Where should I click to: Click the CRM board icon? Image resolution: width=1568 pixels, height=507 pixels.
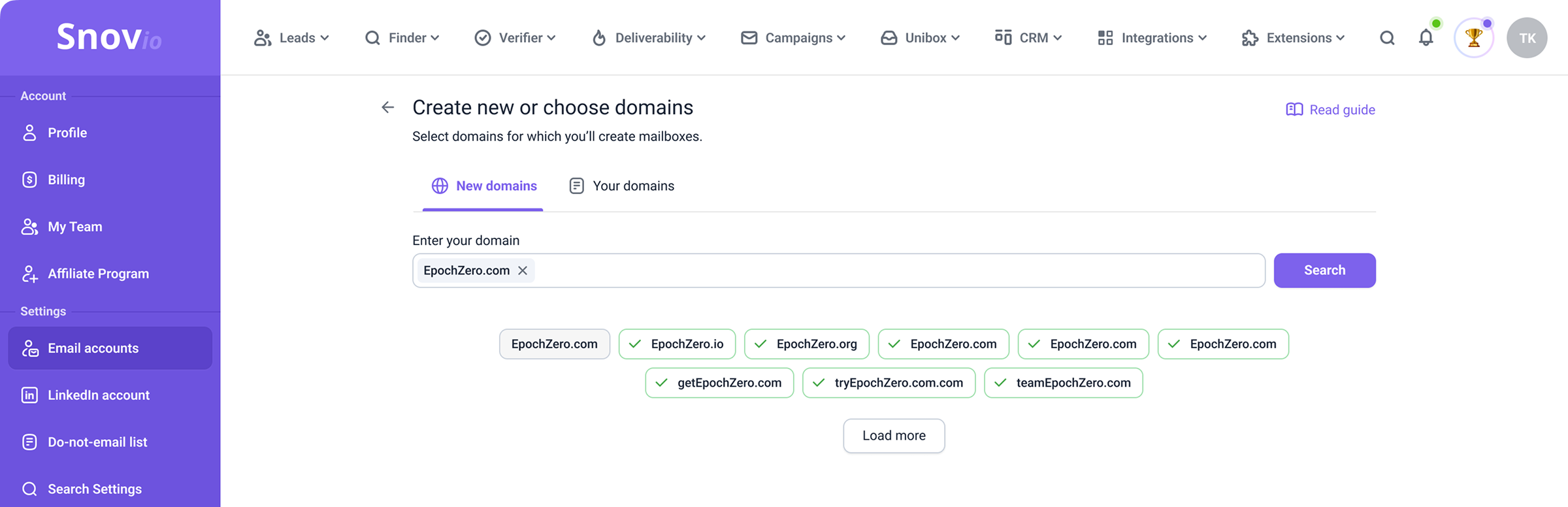[1003, 37]
